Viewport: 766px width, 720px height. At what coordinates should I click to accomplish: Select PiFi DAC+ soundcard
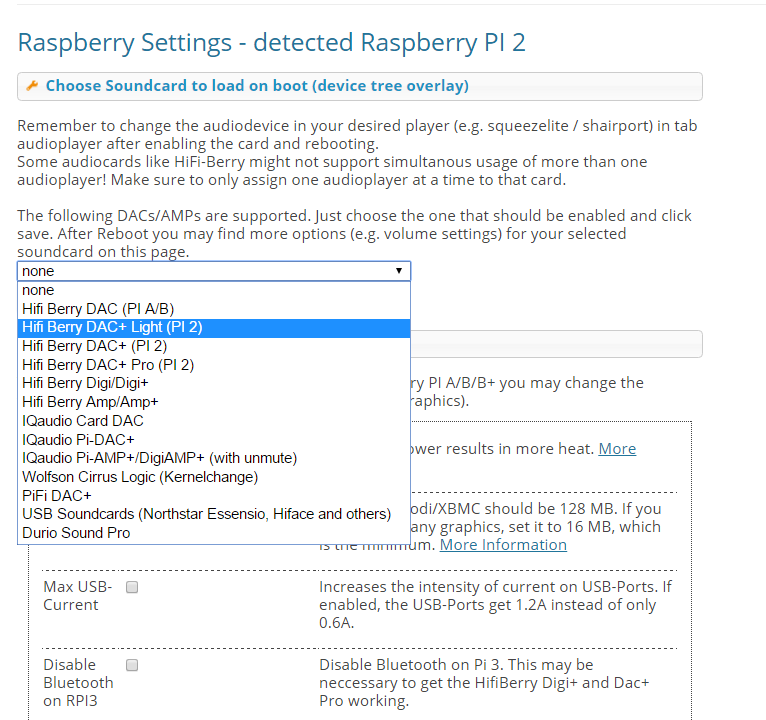point(214,496)
